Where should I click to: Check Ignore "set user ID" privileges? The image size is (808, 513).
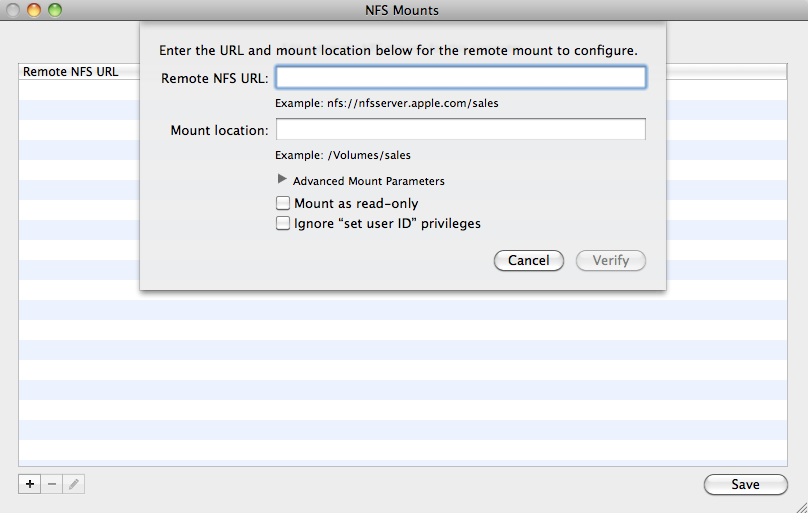283,224
